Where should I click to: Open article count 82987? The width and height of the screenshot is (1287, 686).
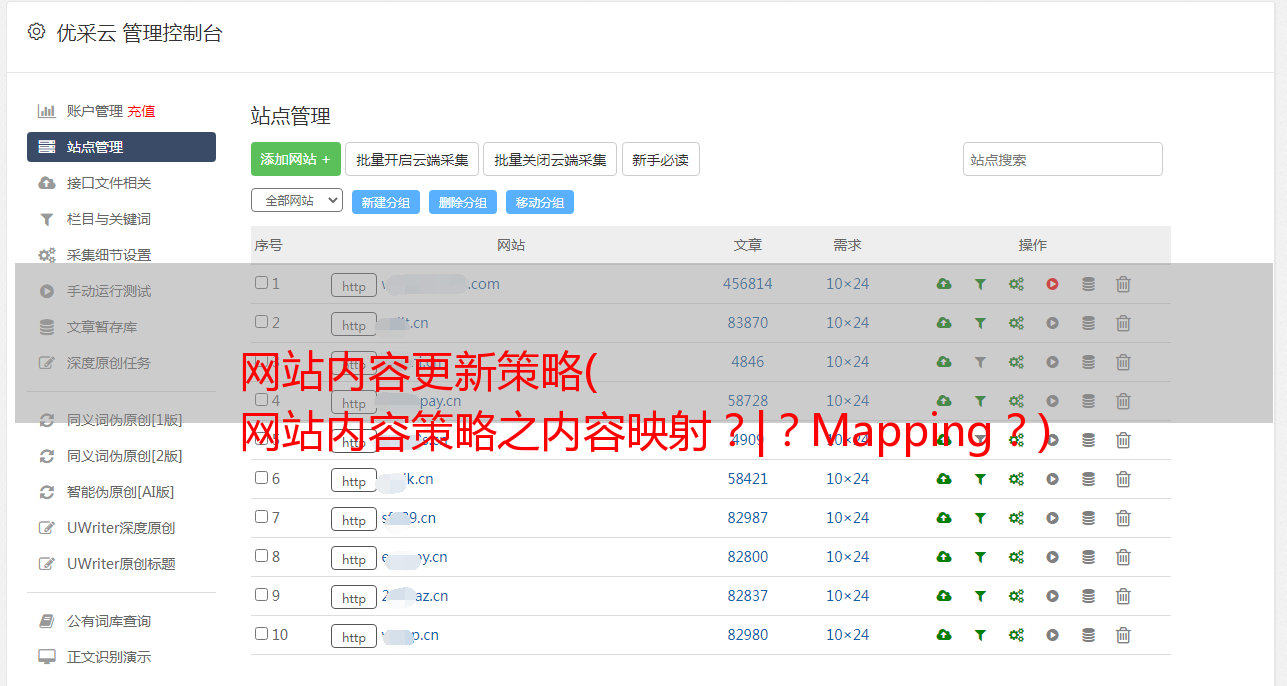748,518
